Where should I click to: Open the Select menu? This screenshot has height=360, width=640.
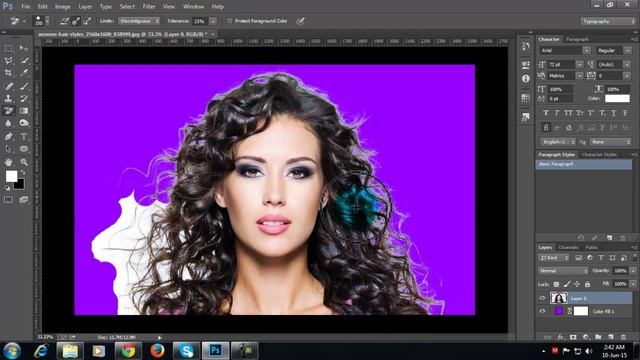(127, 7)
